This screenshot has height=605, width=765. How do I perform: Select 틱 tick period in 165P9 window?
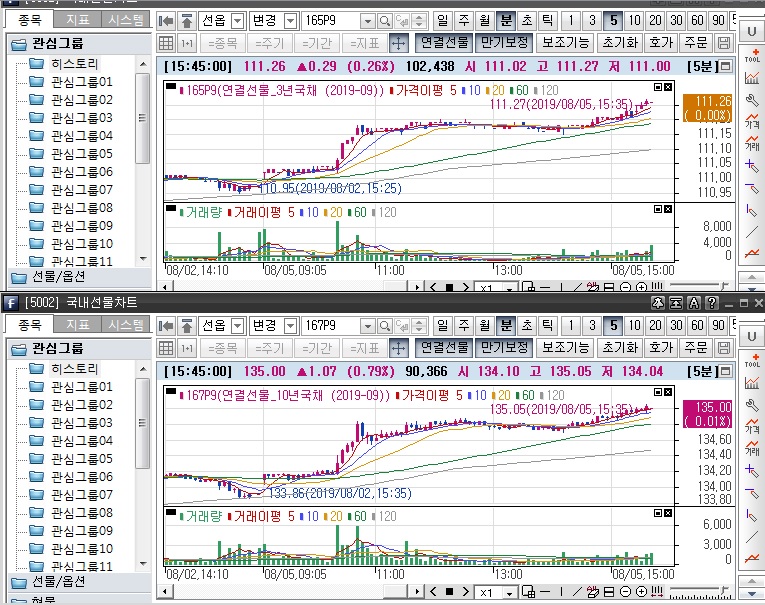tap(548, 21)
